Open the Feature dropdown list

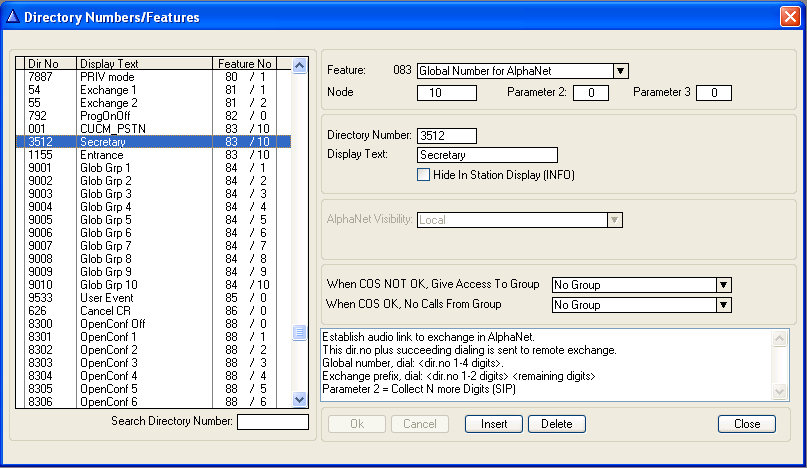coord(620,71)
